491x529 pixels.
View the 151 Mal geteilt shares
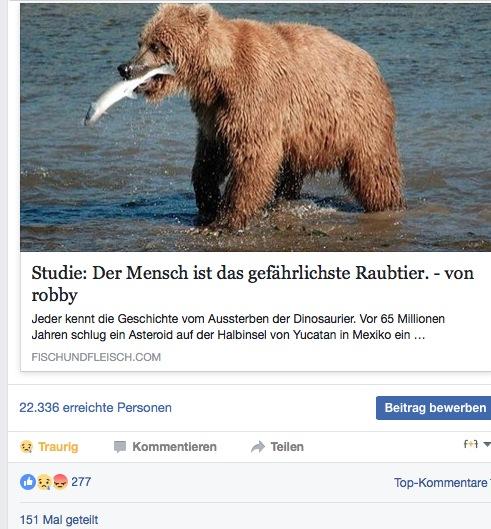(x=59, y=520)
